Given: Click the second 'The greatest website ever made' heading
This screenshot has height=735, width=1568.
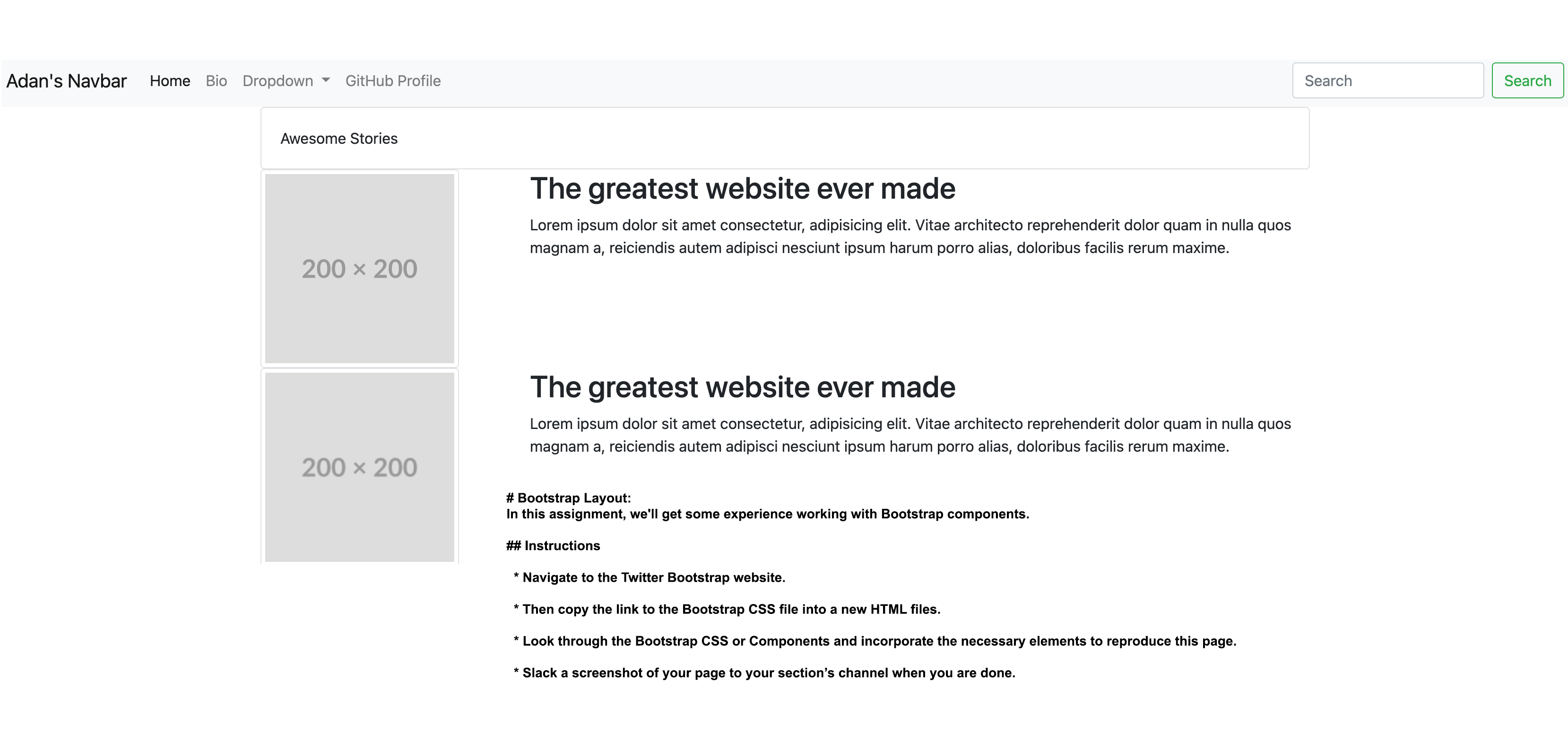Looking at the screenshot, I should pos(742,387).
